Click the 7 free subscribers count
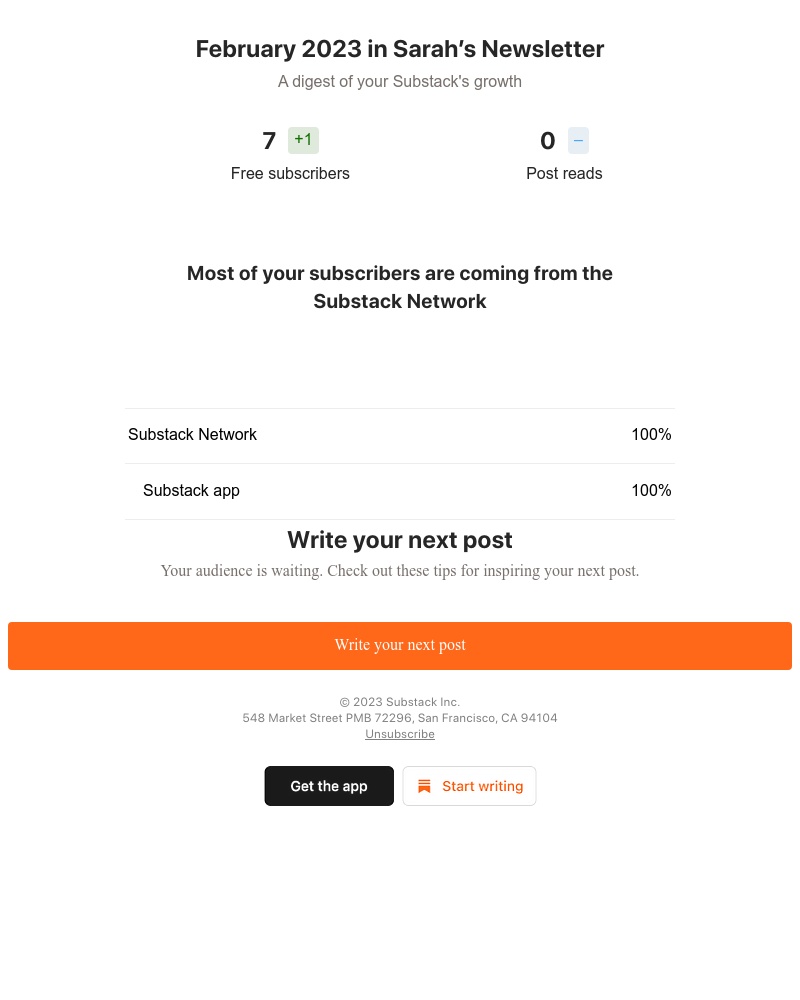This screenshot has height=1000, width=800. [269, 140]
